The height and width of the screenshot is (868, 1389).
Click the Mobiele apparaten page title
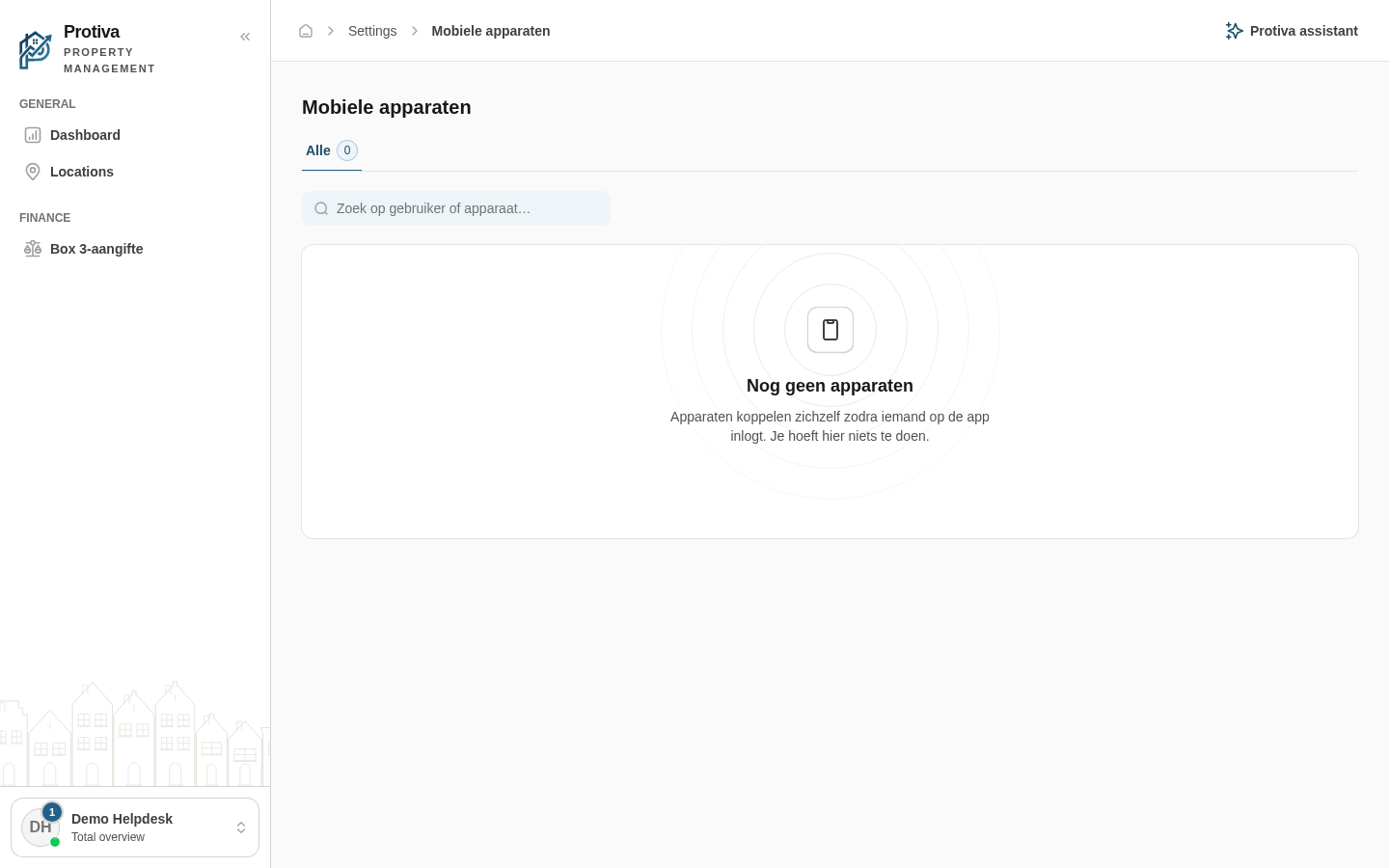(387, 107)
